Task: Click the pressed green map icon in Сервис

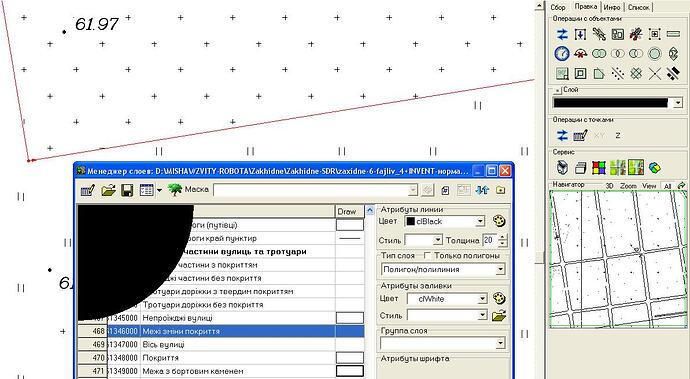Action: (636, 167)
